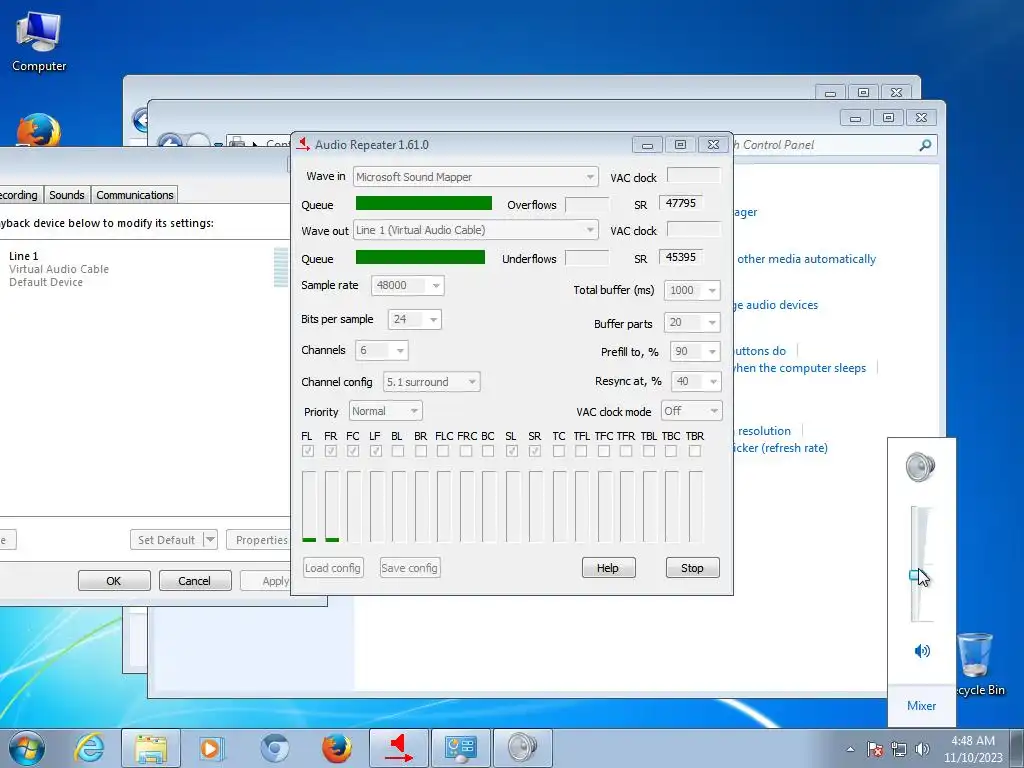1024x768 pixels.
Task: Select the Line 1 playback device
Action: (144, 268)
